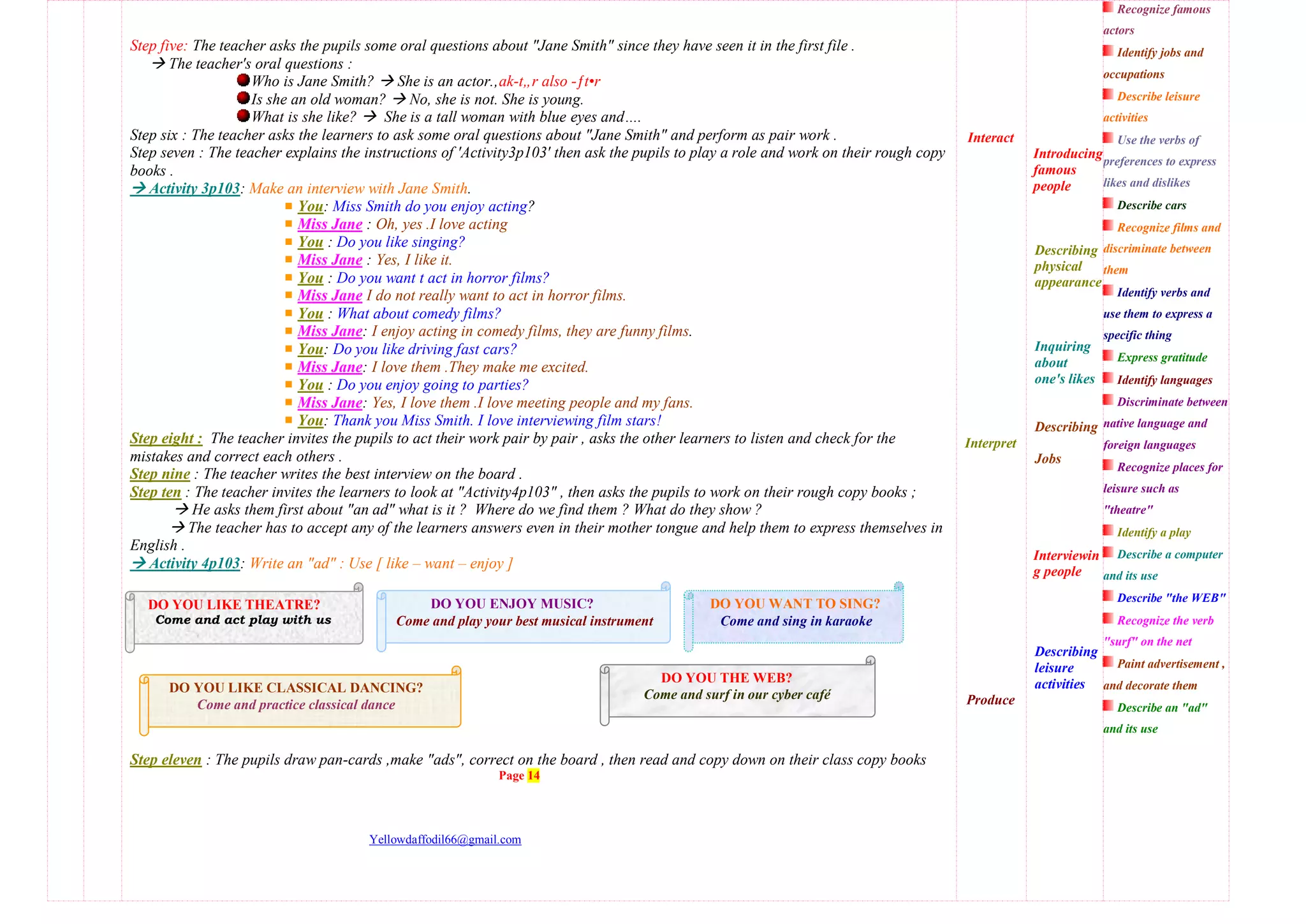1306x924 pixels.
Task: Click the text Come and sing in karaoke
Action: pos(796,621)
